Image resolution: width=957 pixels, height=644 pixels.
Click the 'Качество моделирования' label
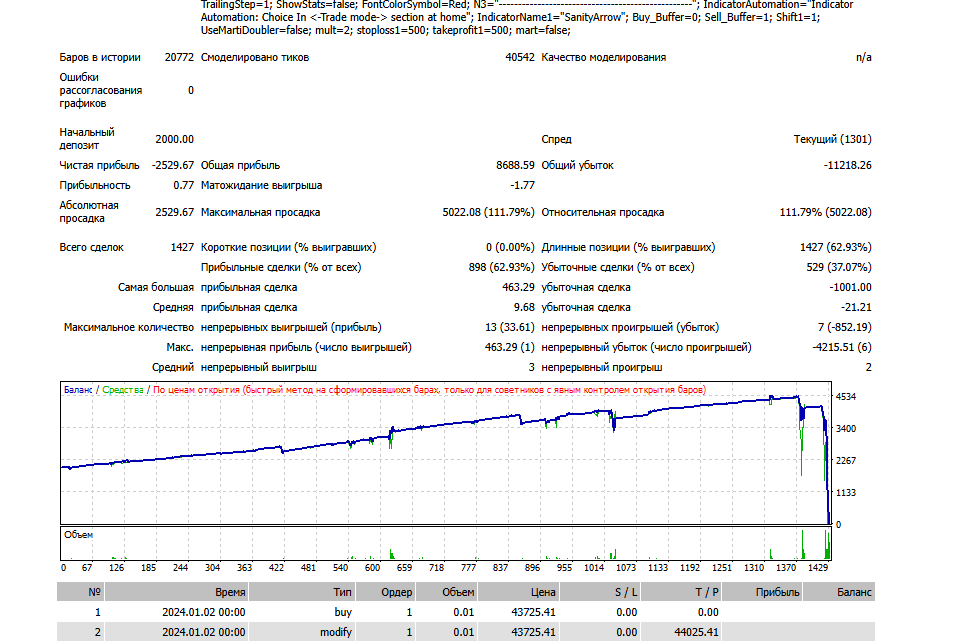point(604,57)
